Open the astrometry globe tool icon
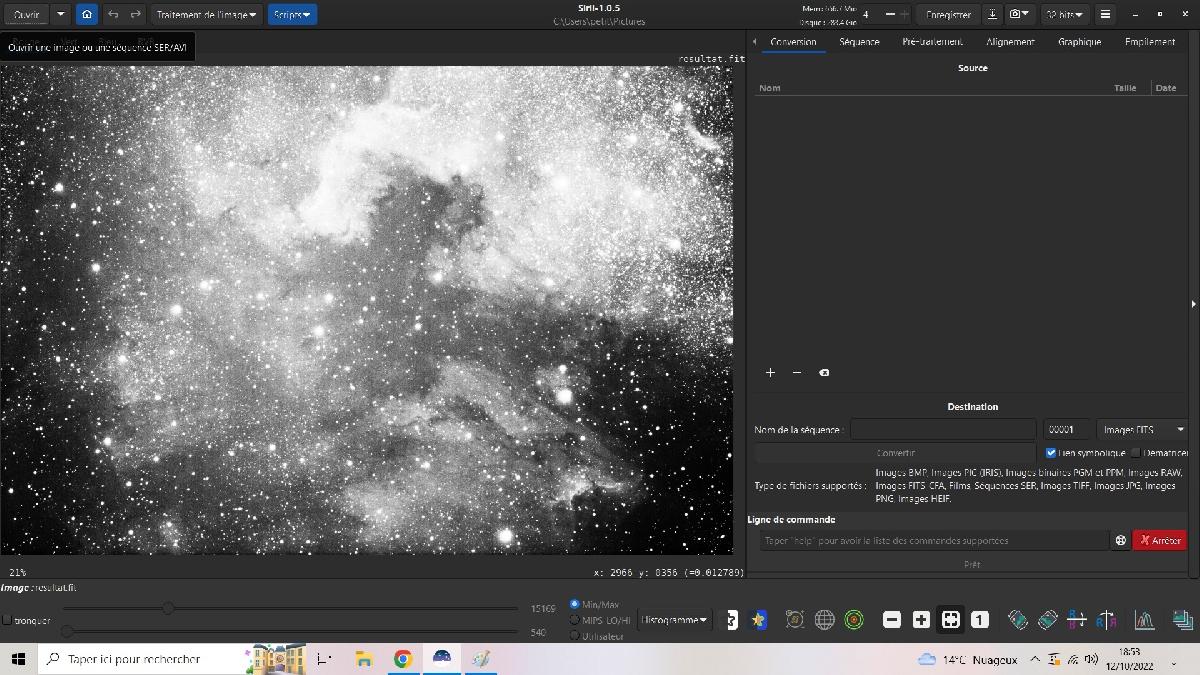The image size is (1200, 675). [823, 620]
